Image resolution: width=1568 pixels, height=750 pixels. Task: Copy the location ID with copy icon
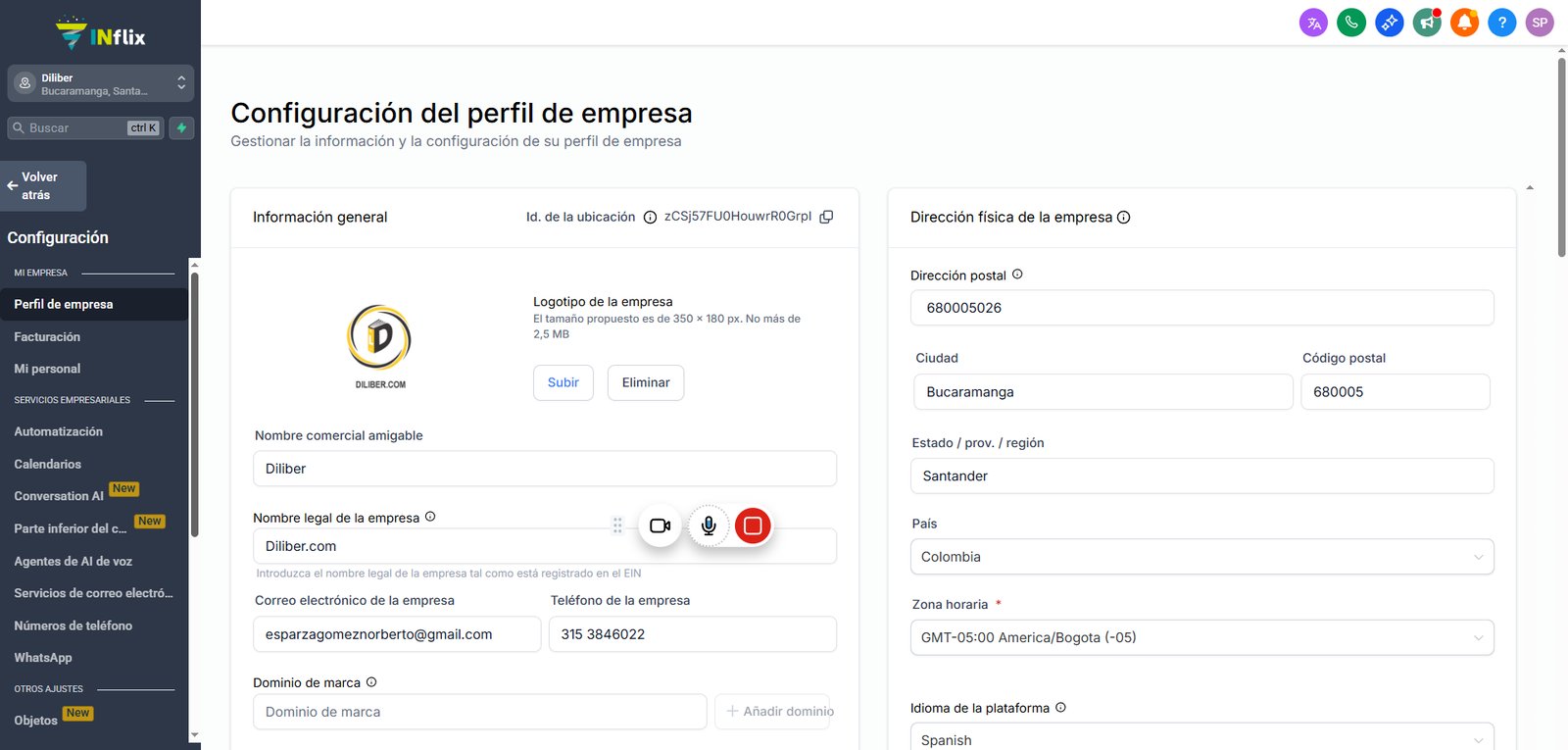click(x=826, y=217)
